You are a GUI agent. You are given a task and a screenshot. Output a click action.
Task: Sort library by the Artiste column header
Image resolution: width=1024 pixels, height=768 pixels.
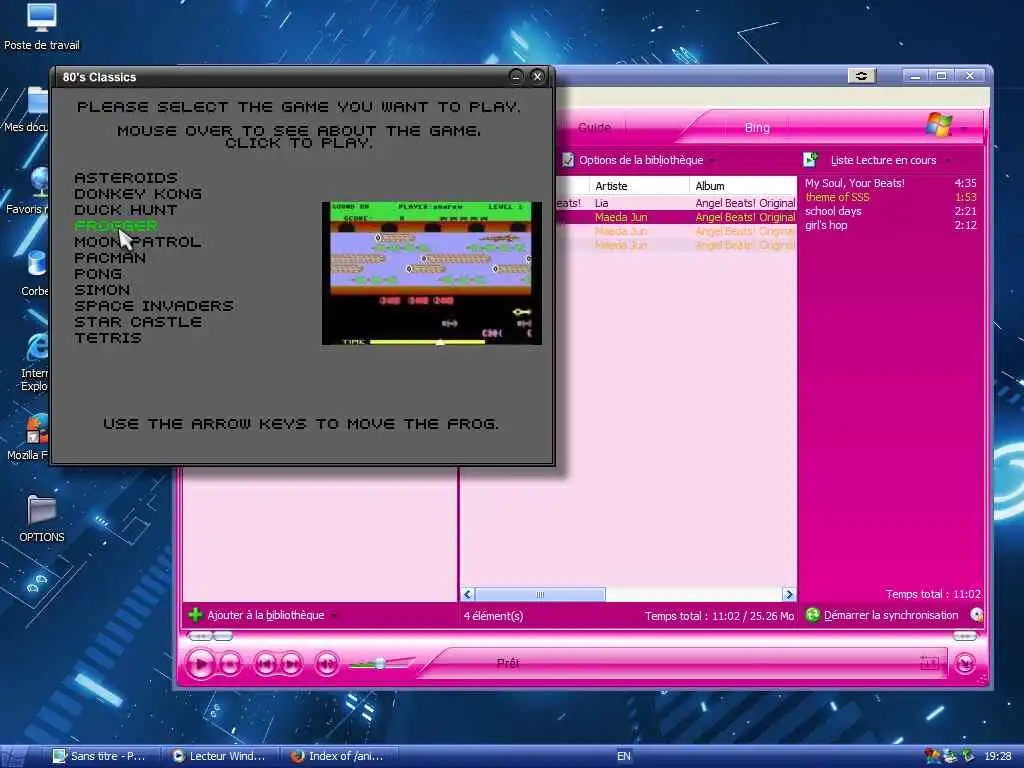pyautogui.click(x=639, y=186)
